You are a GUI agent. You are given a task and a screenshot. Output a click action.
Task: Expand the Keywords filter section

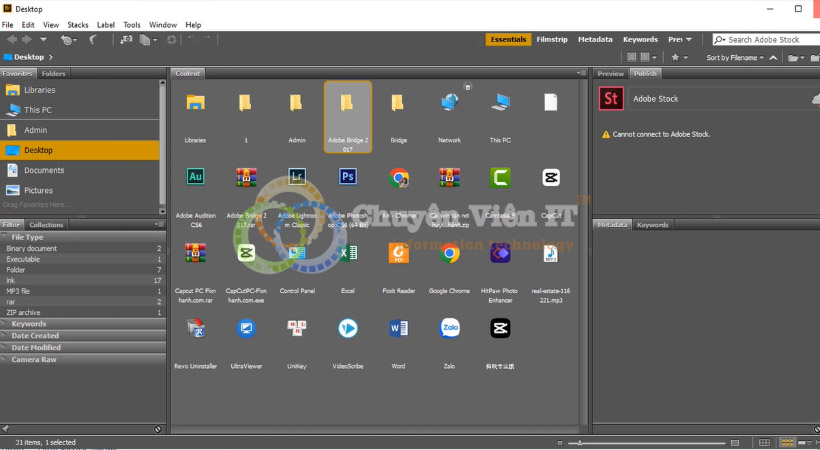28,324
